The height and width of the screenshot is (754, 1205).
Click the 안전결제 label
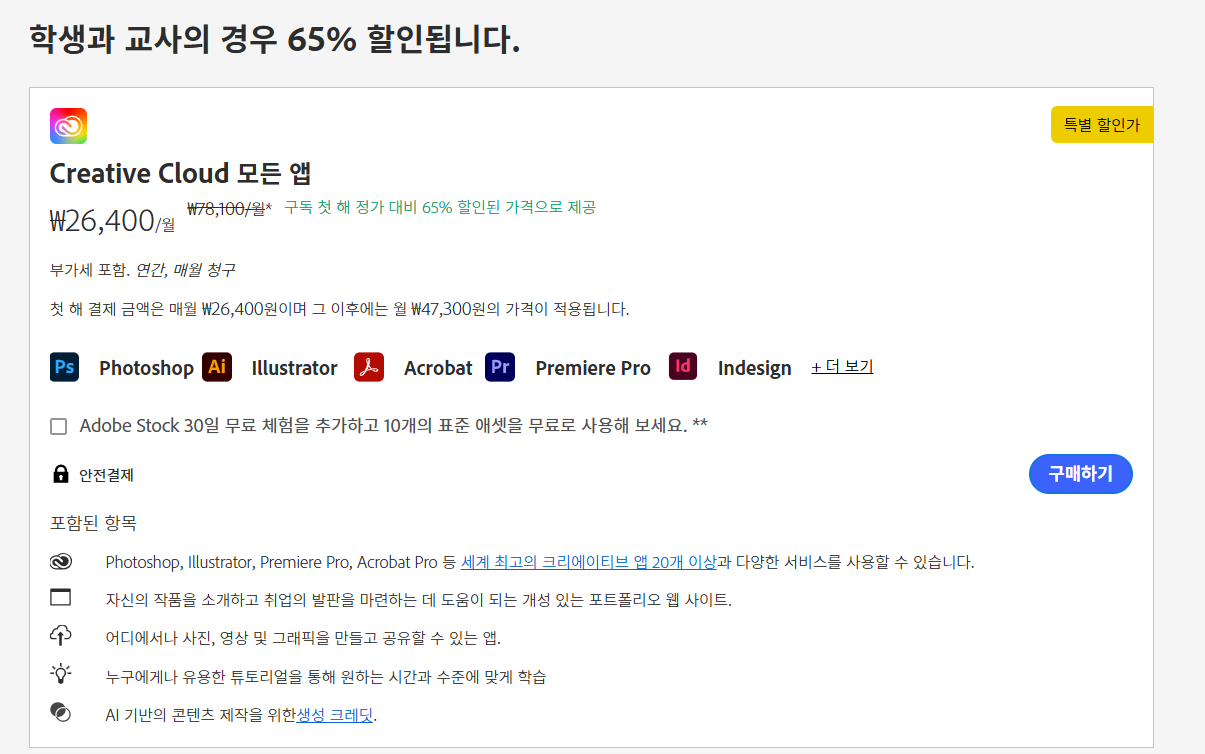(106, 475)
